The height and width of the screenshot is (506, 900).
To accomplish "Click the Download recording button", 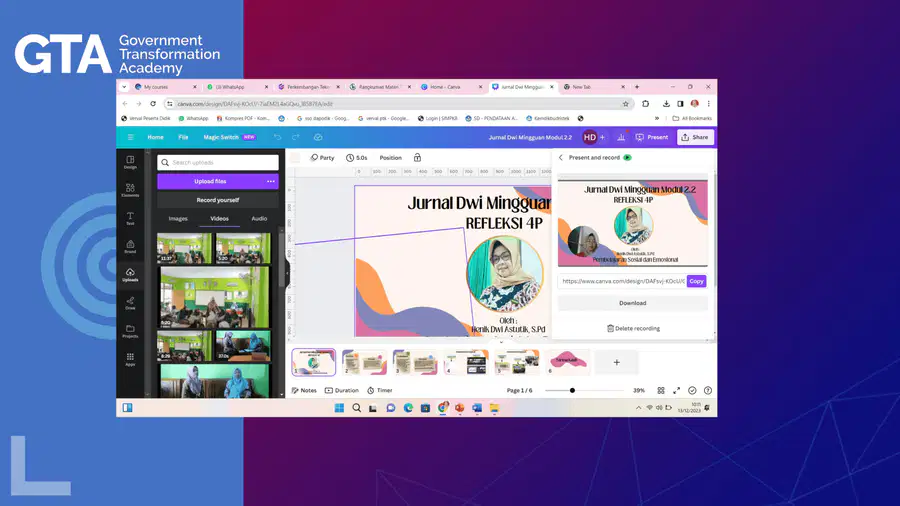I will (633, 303).
